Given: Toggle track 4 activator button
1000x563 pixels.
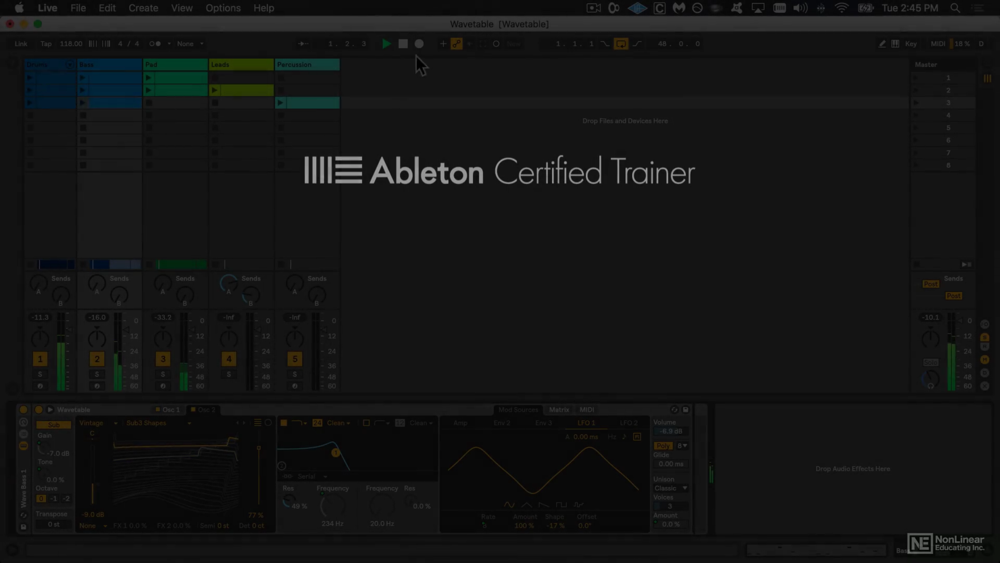Looking at the screenshot, I should coord(228,359).
